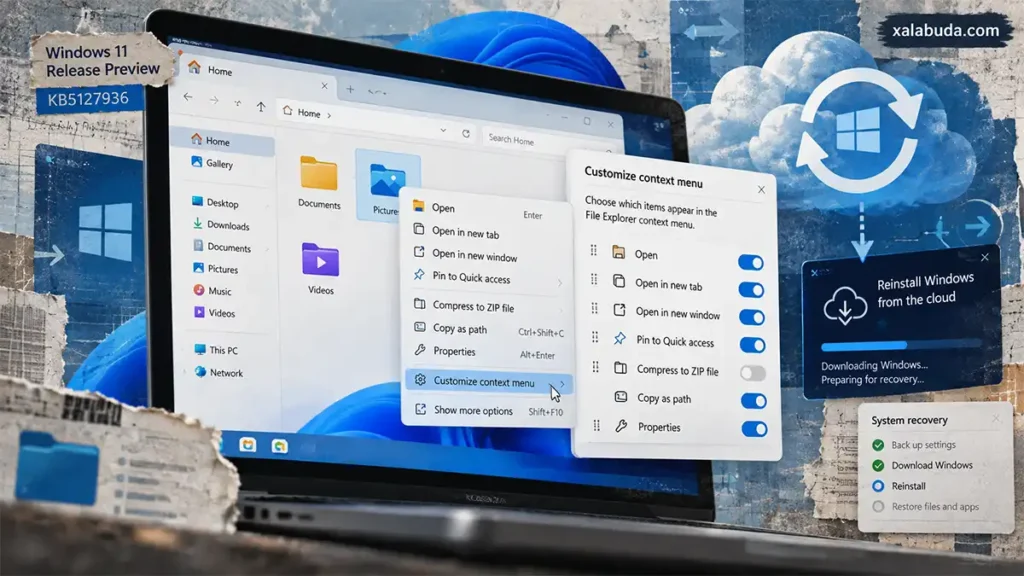Click drag handle beside Open row

point(594,250)
